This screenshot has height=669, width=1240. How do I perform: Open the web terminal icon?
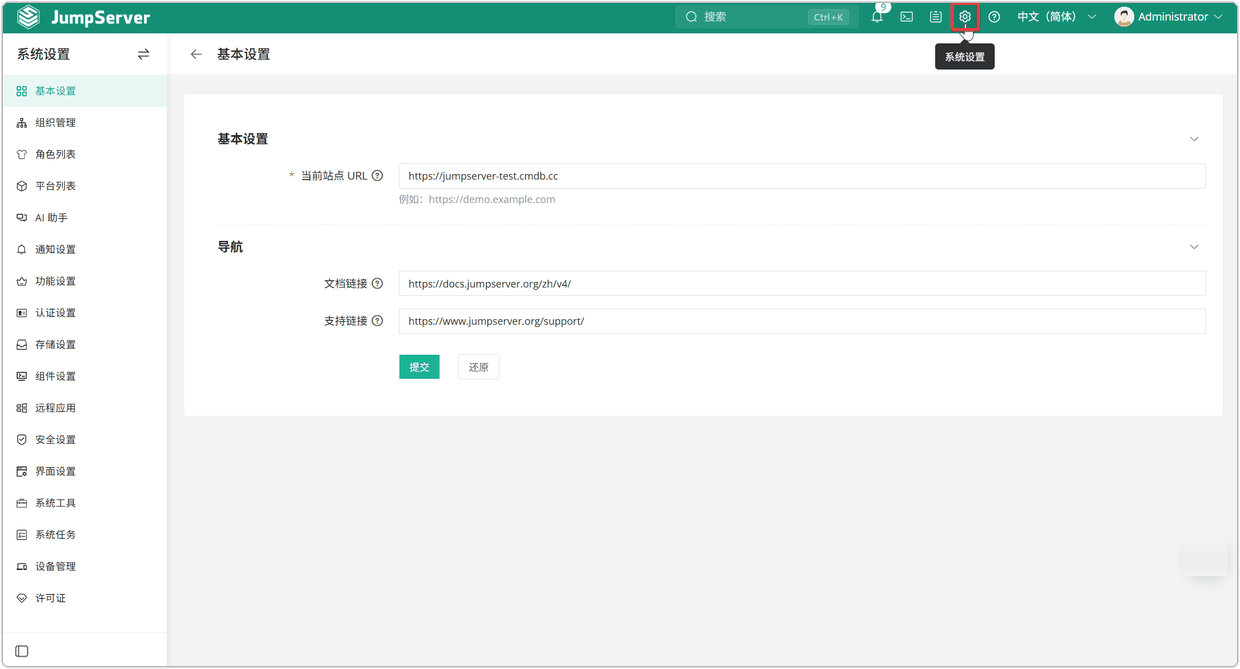pyautogui.click(x=907, y=17)
